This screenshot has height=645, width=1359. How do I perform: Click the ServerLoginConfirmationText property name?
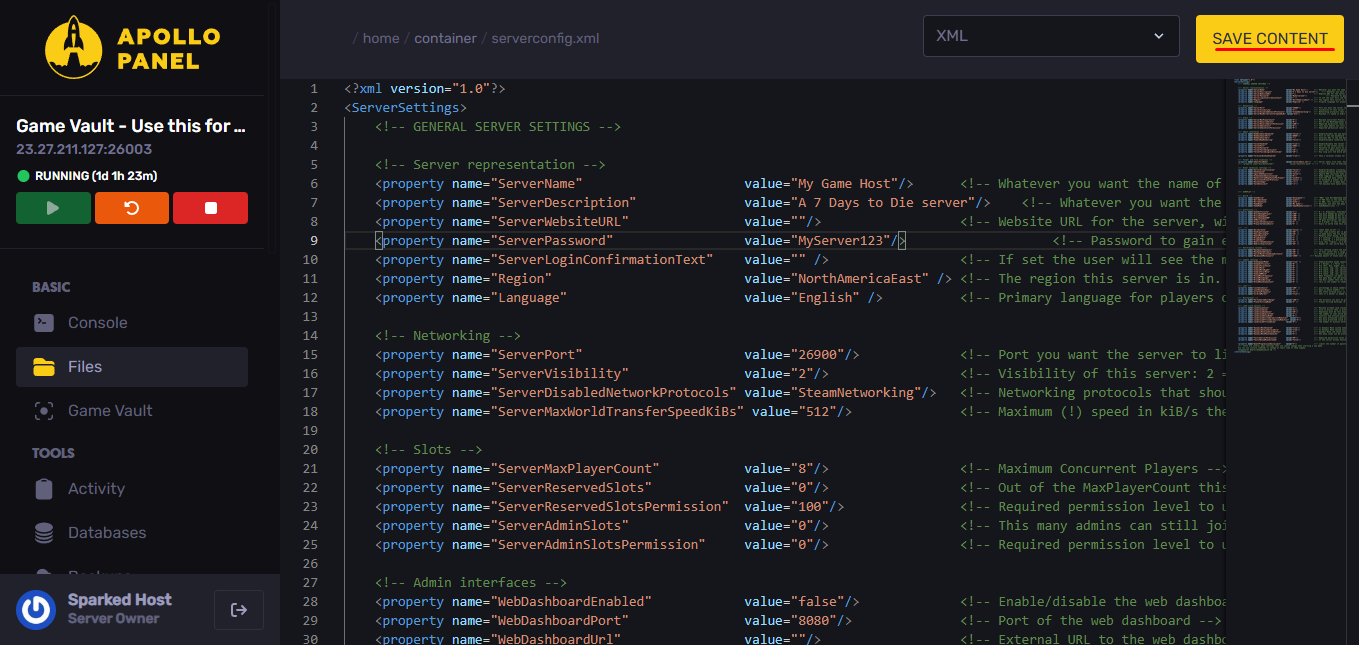[601, 260]
